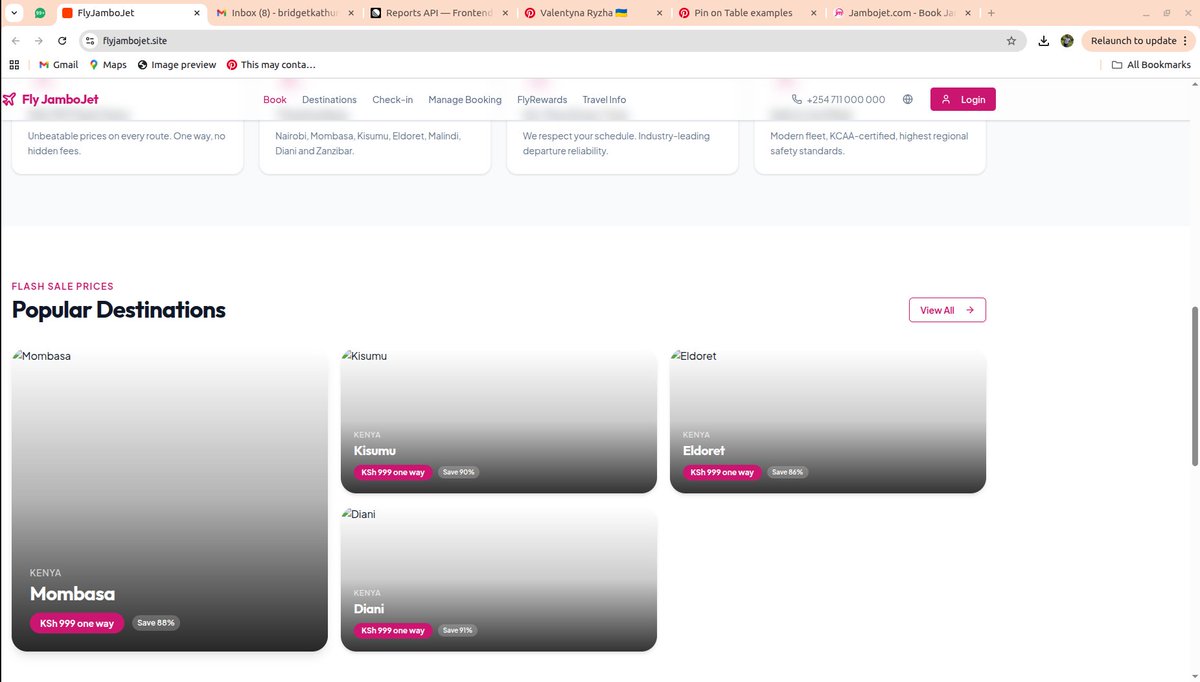
Task: Click Kisumu KSh 999 one way badge
Action: 393,472
